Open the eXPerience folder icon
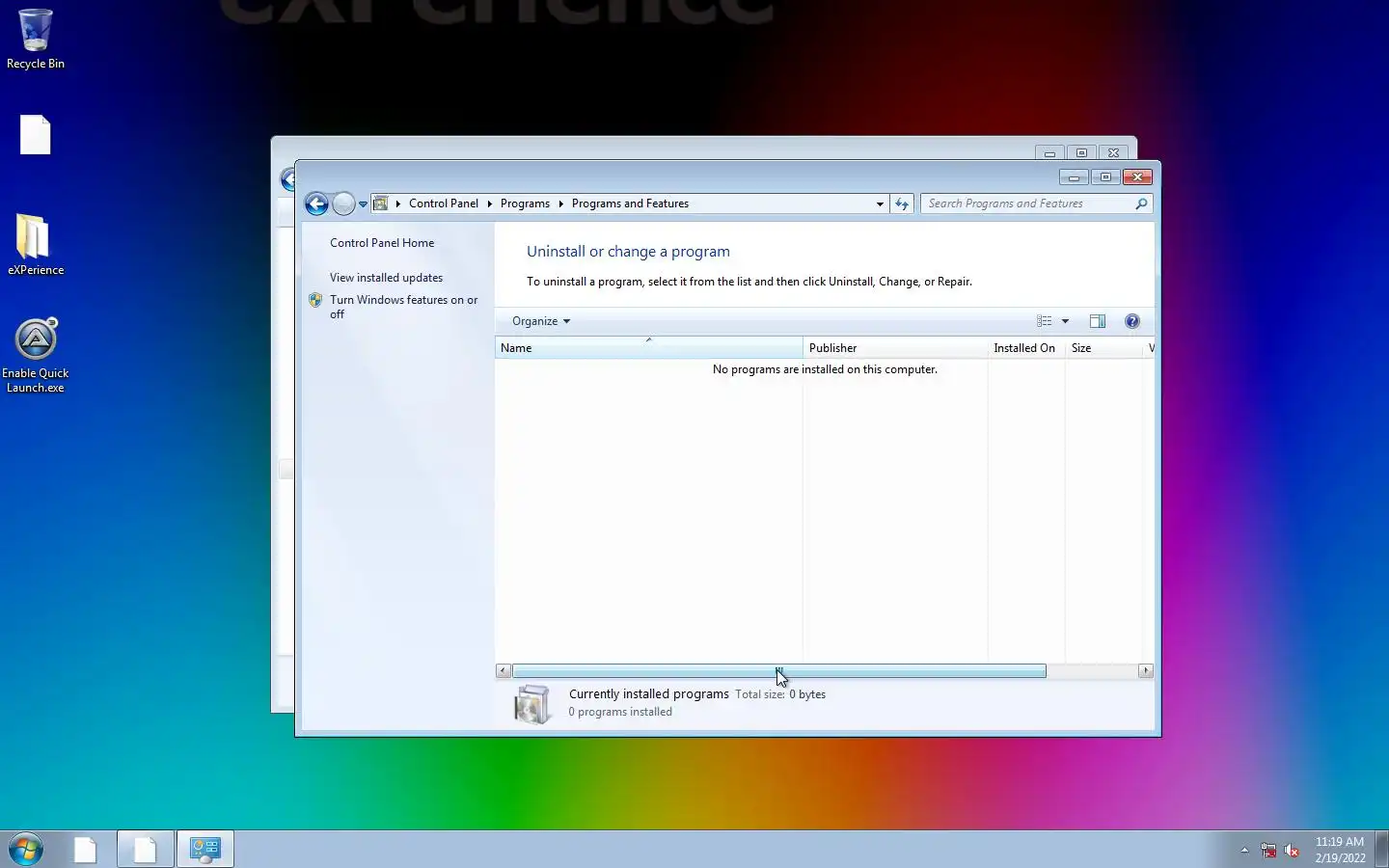This screenshot has height=868, width=1389. point(36,245)
